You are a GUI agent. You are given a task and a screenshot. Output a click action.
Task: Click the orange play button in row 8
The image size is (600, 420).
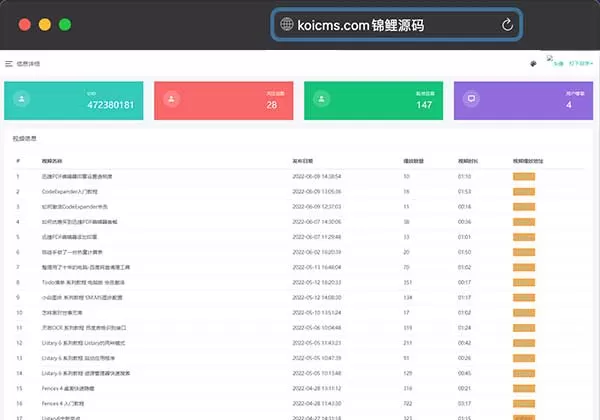click(x=524, y=282)
